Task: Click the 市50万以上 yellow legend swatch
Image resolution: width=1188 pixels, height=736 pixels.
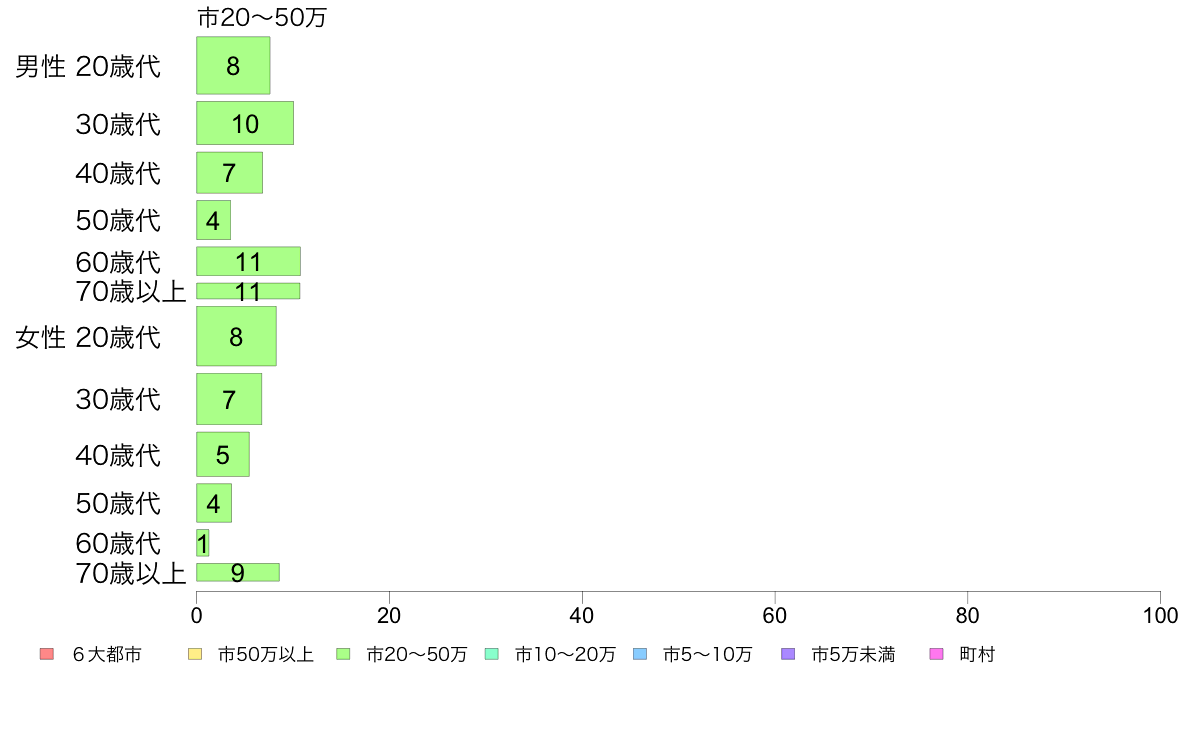Action: point(195,654)
